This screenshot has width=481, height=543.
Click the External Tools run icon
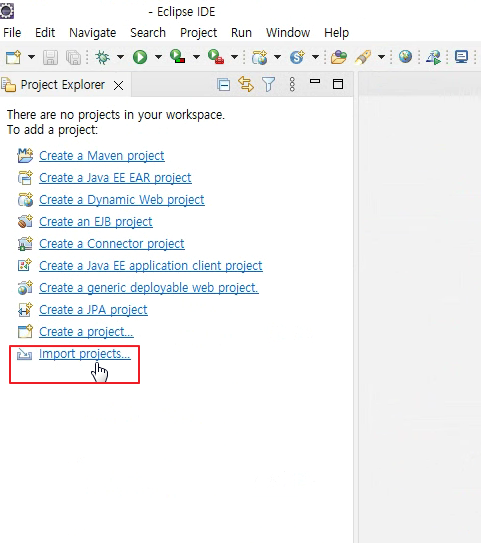tap(216, 57)
